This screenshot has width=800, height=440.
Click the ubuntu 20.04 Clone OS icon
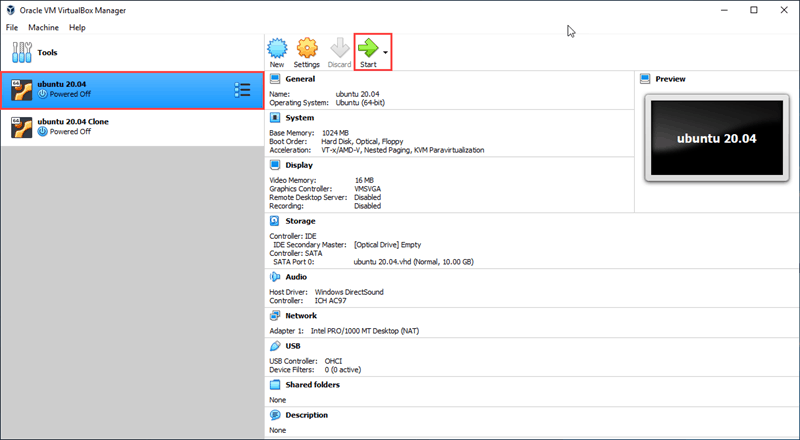coord(21,128)
